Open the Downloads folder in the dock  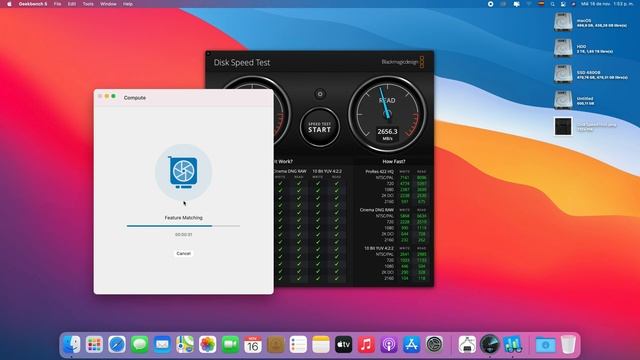coord(545,345)
